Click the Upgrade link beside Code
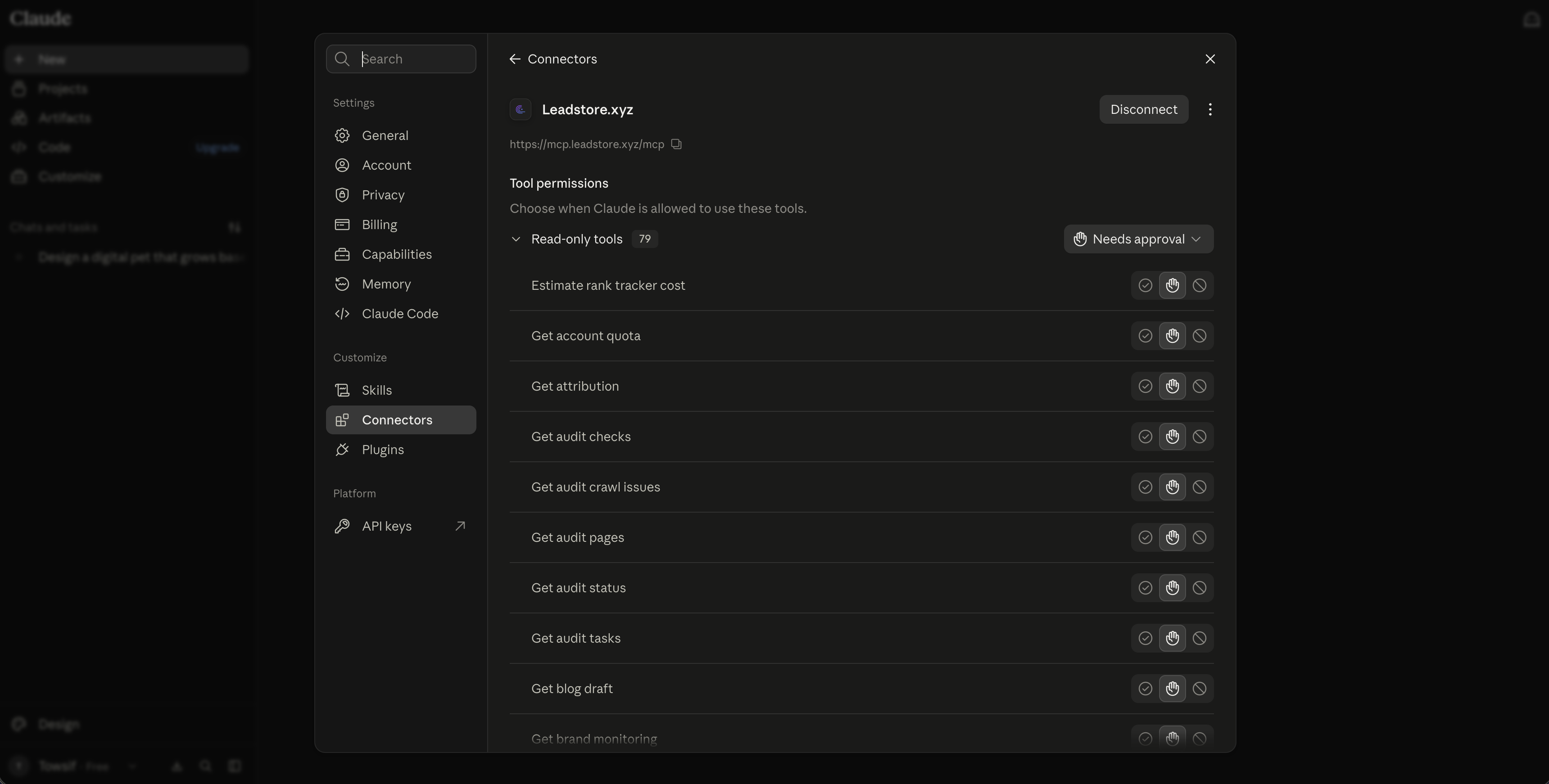The width and height of the screenshot is (1549, 784). 217,147
